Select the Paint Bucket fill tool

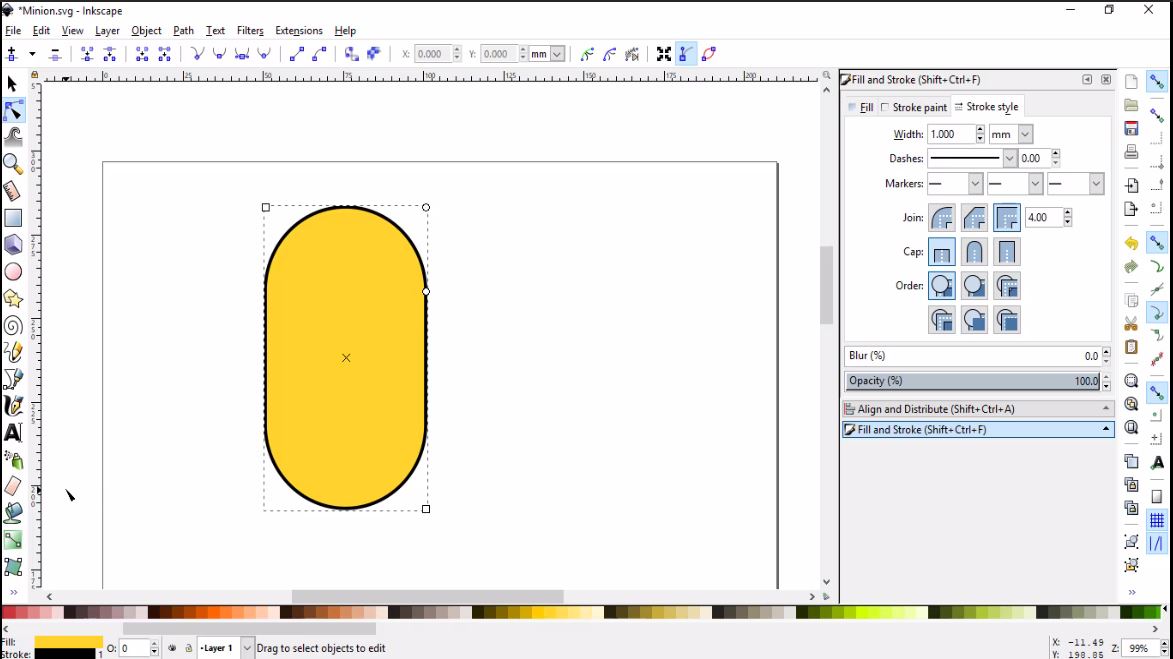(13, 513)
